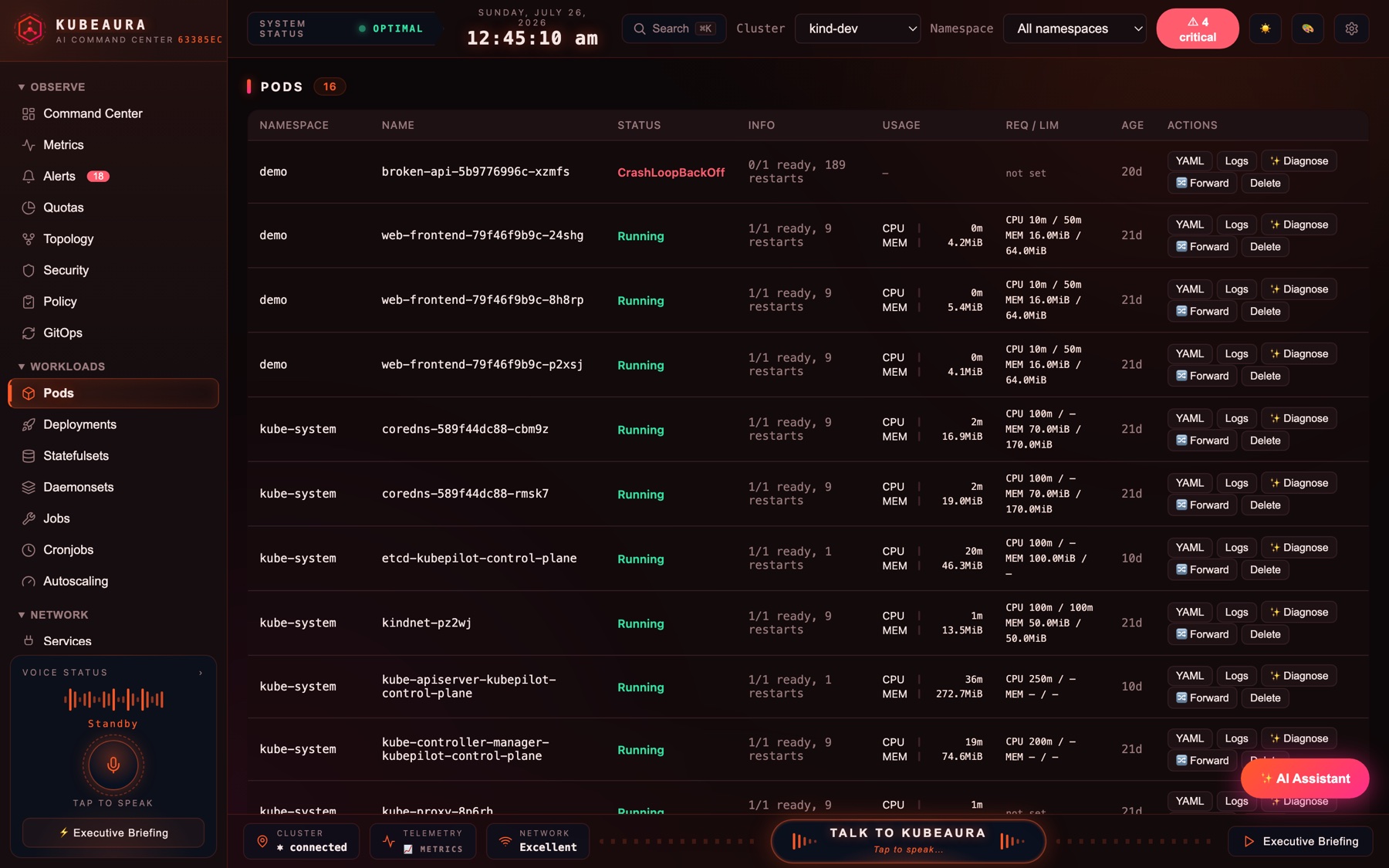Click the Cluster connected status indicator
Image resolution: width=1389 pixels, height=868 pixels.
pyautogui.click(x=302, y=841)
